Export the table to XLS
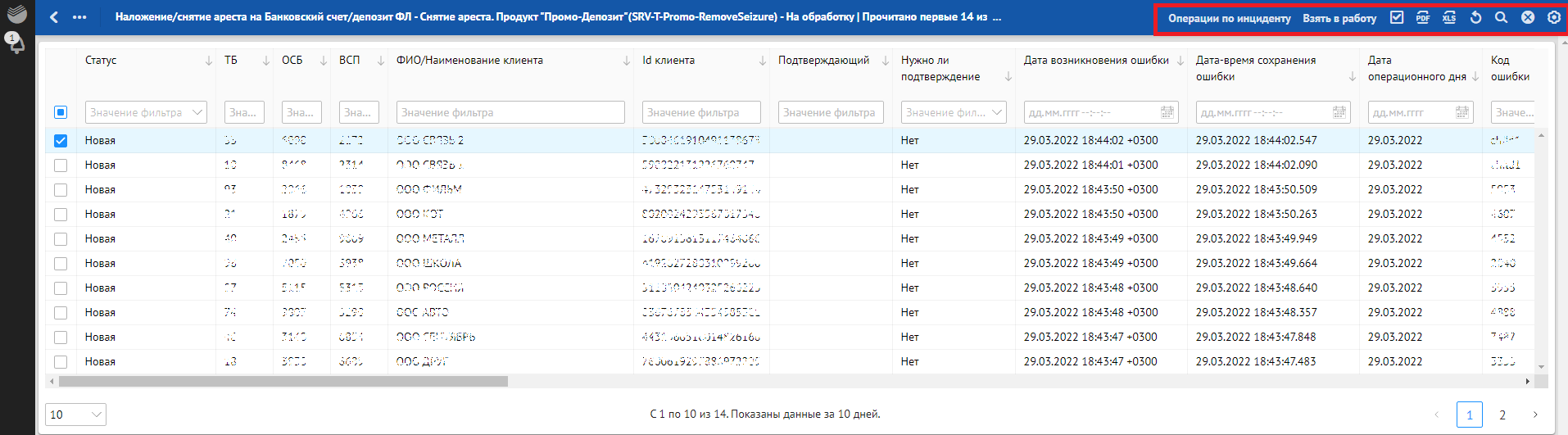The width and height of the screenshot is (1568, 435). (x=1449, y=17)
